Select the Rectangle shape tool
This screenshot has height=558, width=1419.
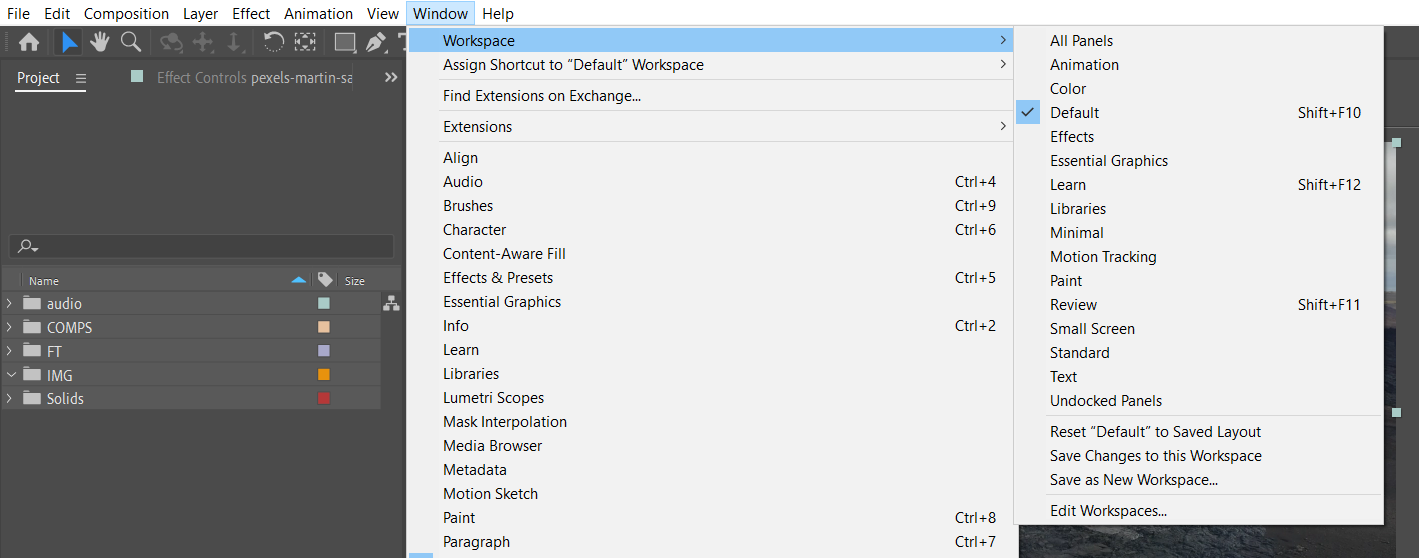click(345, 42)
